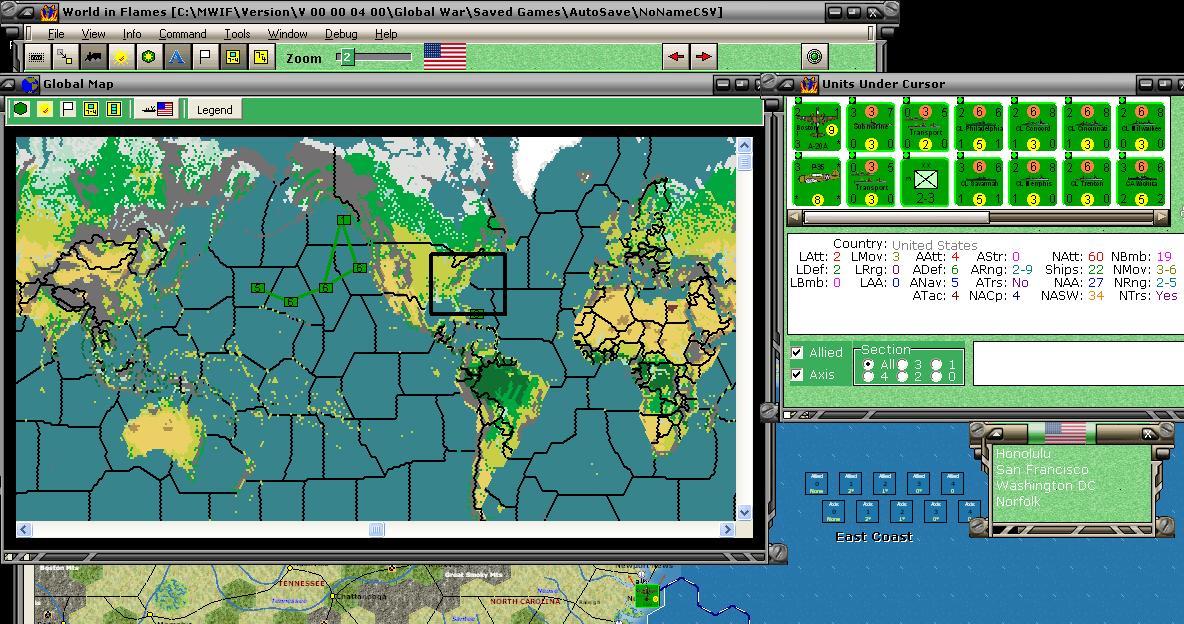Select Section radio button 1

(936, 365)
